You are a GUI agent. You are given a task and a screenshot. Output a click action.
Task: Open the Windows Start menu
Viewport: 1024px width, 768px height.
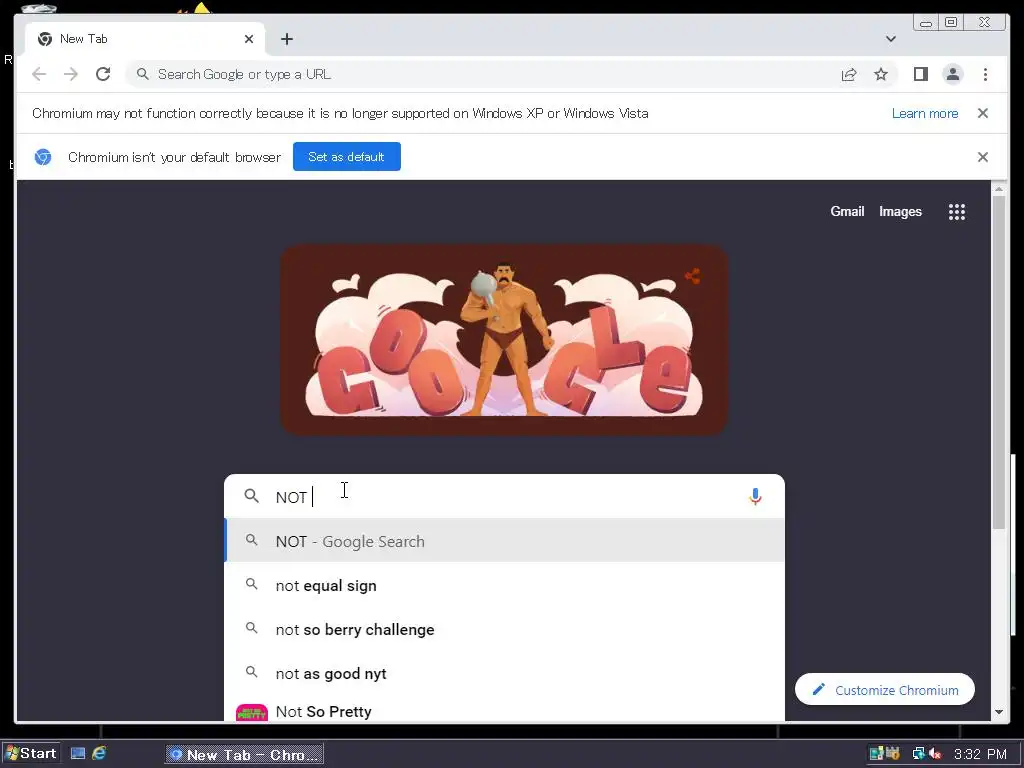pos(31,754)
